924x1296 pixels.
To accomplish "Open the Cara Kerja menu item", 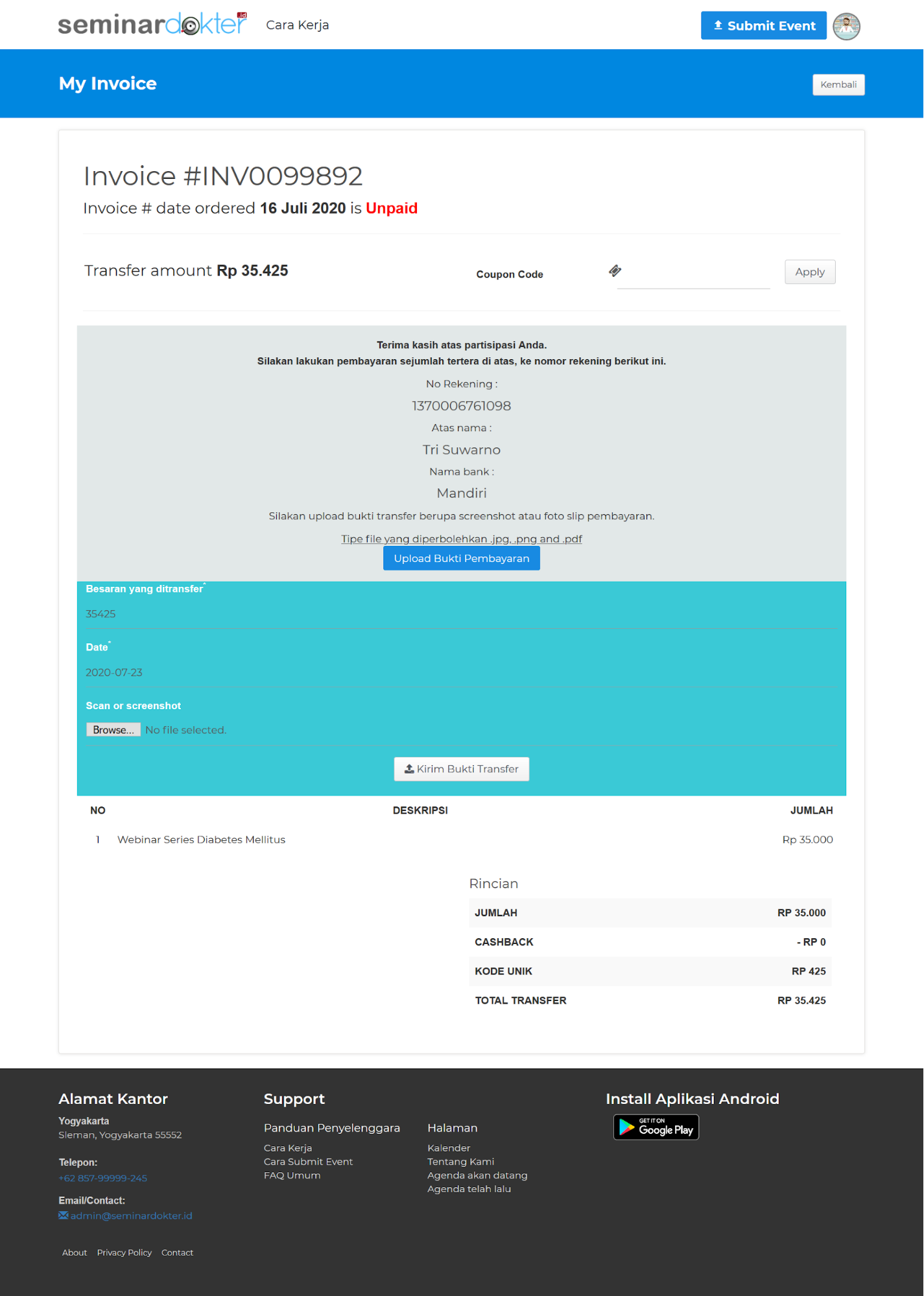I will tap(297, 25).
